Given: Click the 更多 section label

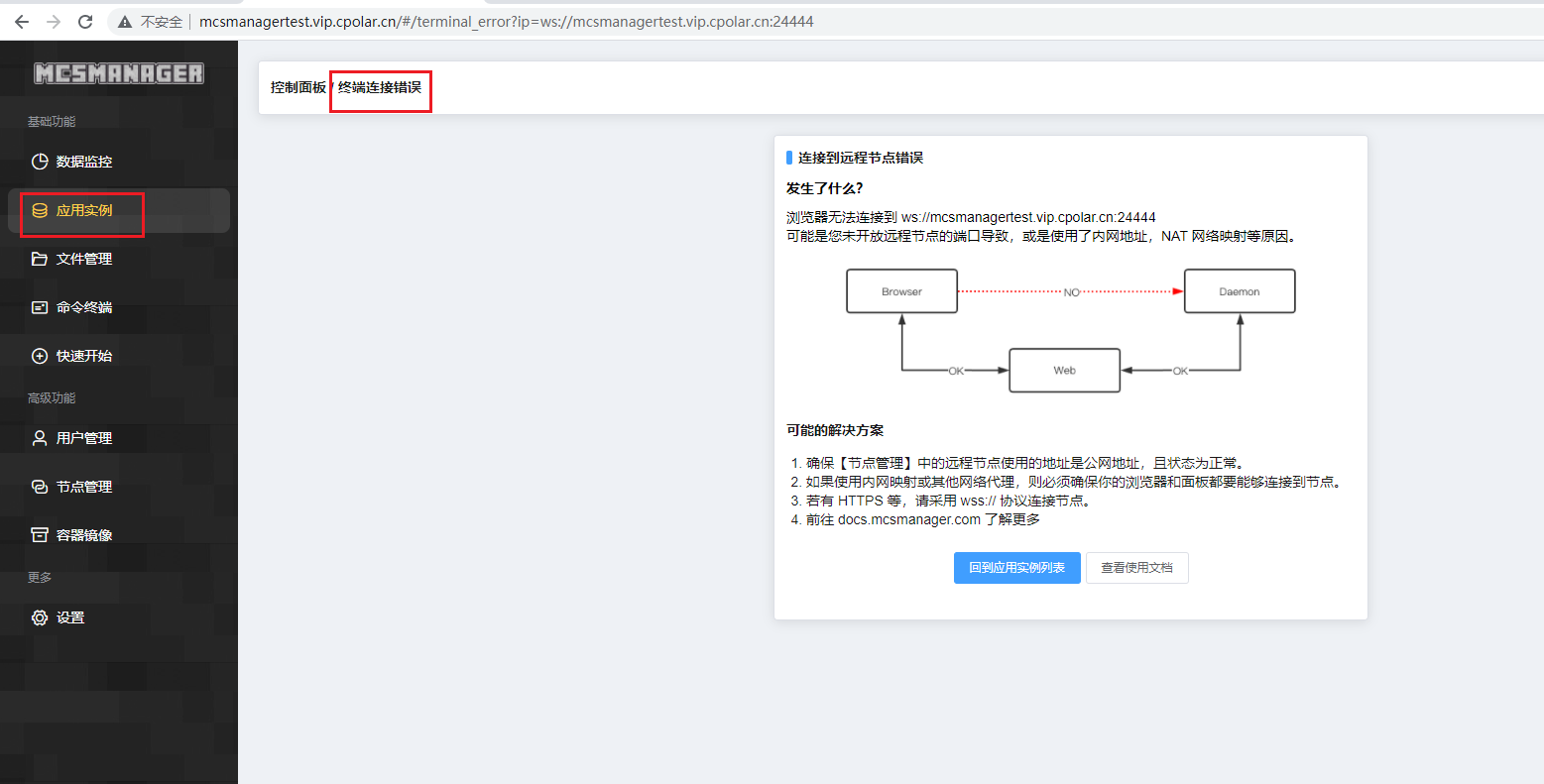Looking at the screenshot, I should click(x=40, y=577).
